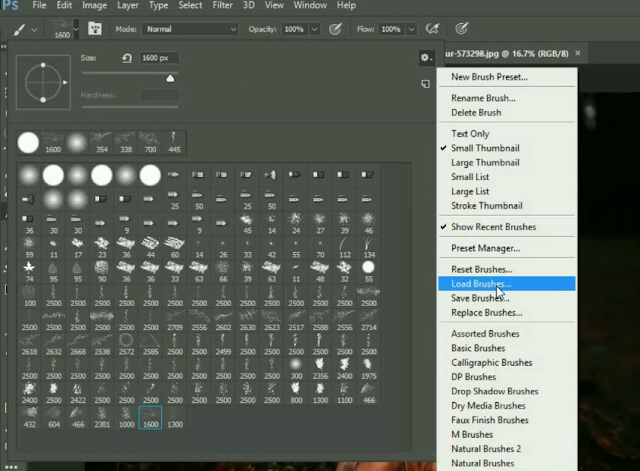Switch to ur-573298.jpg document tab
This screenshot has height=471, width=640.
(x=507, y=53)
